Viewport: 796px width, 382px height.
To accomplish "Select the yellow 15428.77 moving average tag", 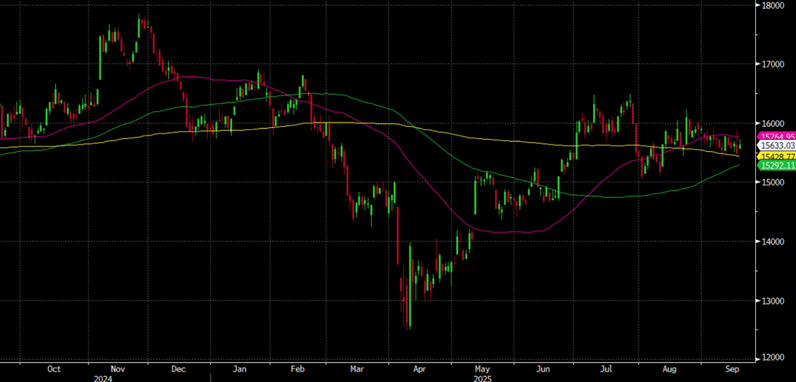I will click(776, 156).
